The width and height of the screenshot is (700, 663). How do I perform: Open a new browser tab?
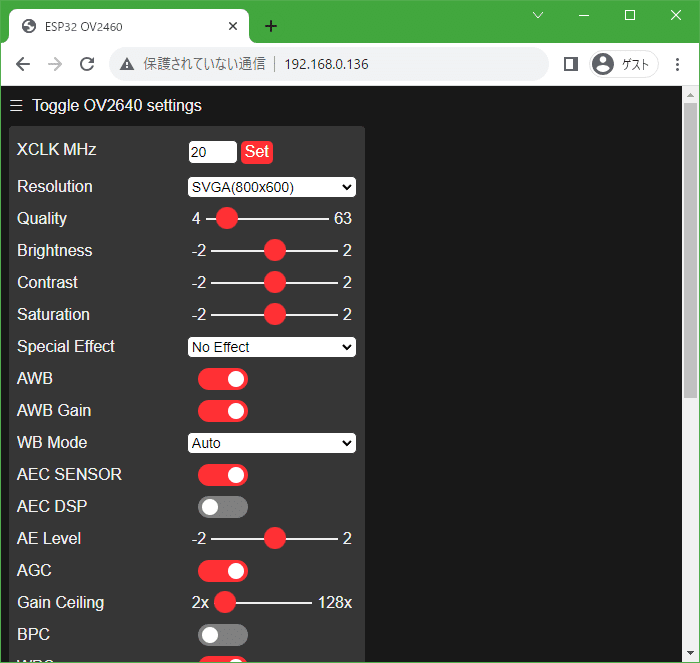coord(271,26)
